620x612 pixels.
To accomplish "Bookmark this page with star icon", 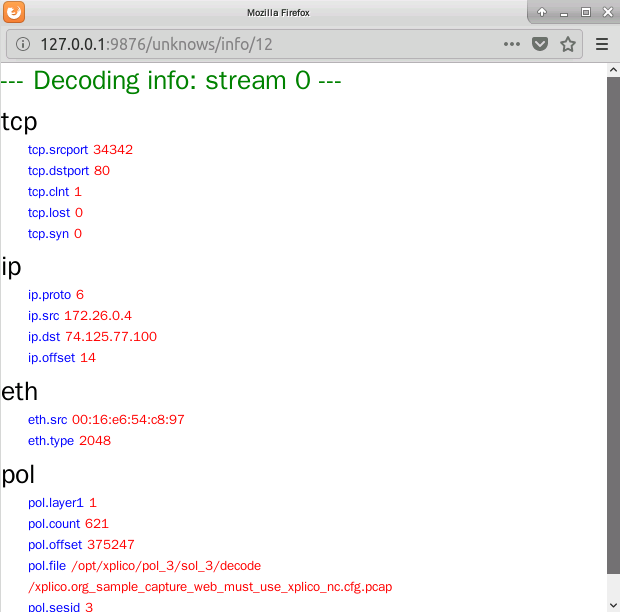I will pos(568,44).
